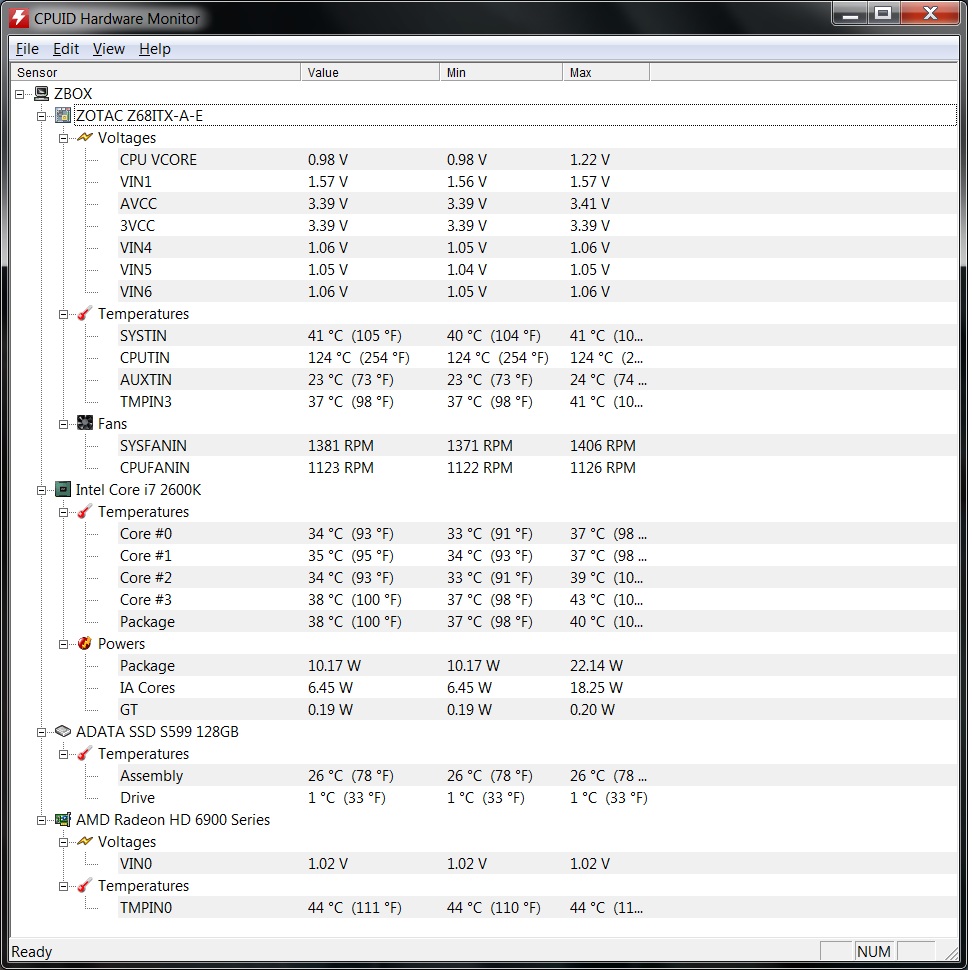Viewport: 972px width, 970px height.
Task: Click the Ready status bar text
Action: click(x=32, y=951)
